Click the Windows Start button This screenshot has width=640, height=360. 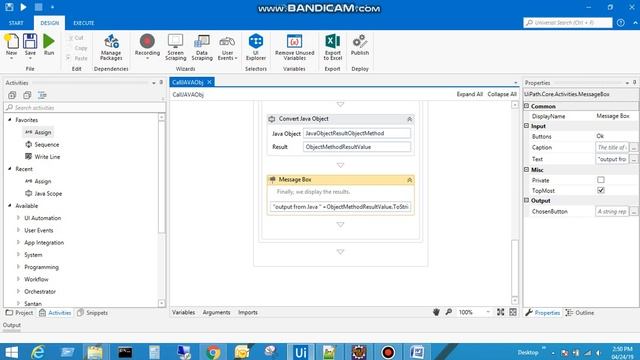pyautogui.click(x=11, y=352)
